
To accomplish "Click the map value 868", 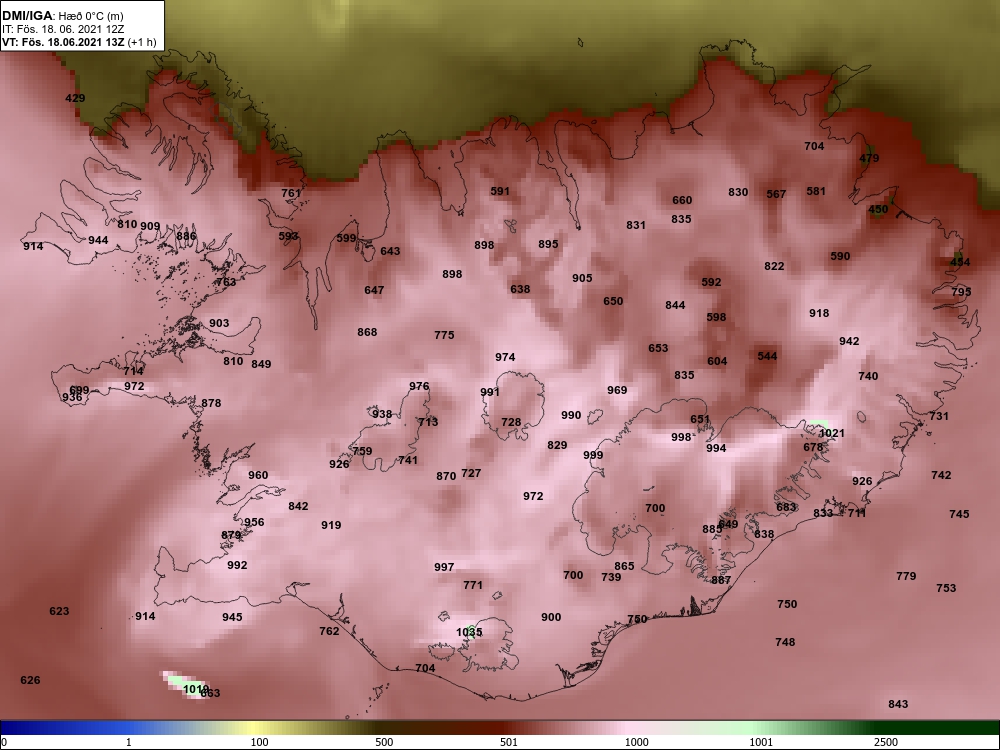I will pos(367,332).
